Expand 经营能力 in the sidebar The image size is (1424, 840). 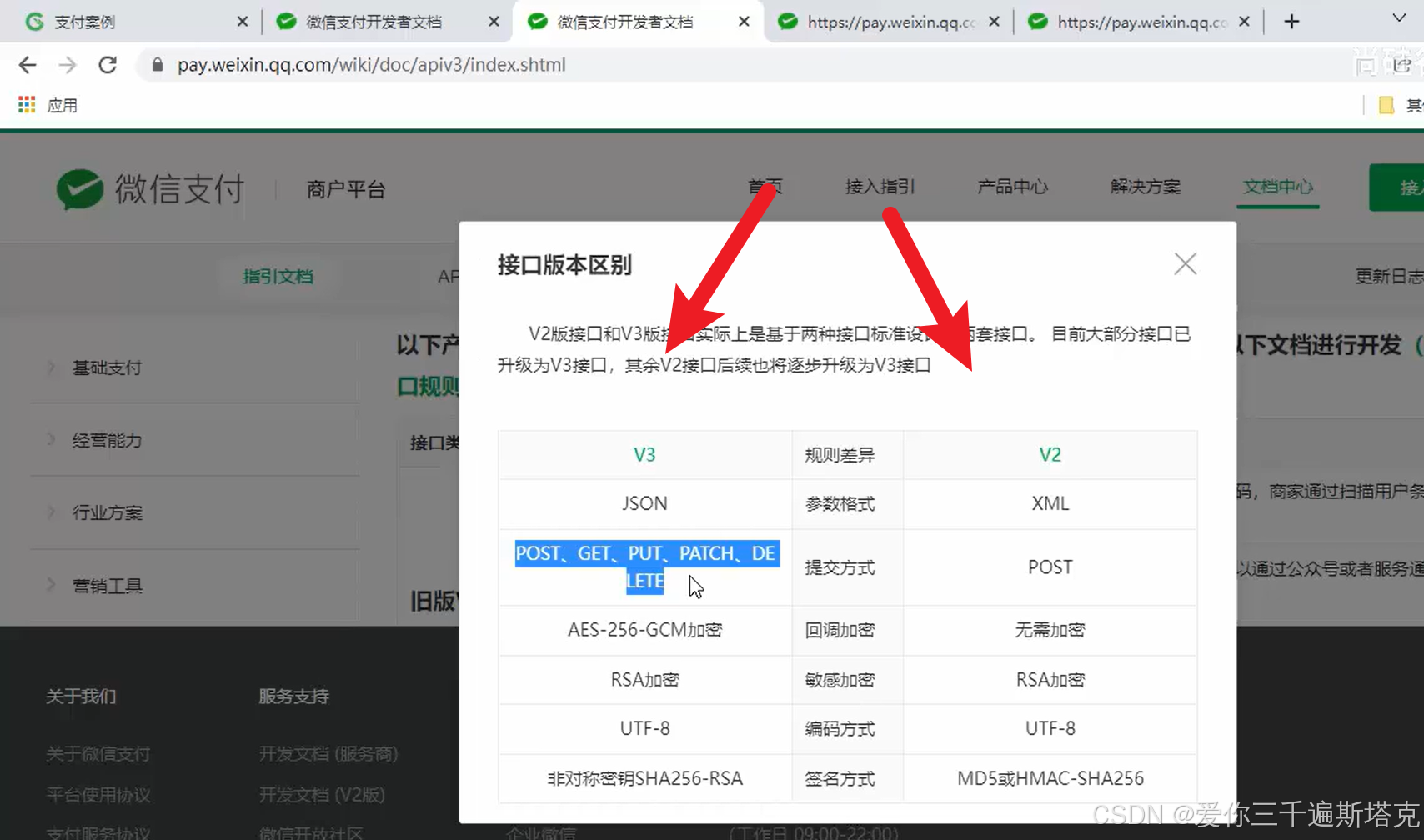pos(107,440)
